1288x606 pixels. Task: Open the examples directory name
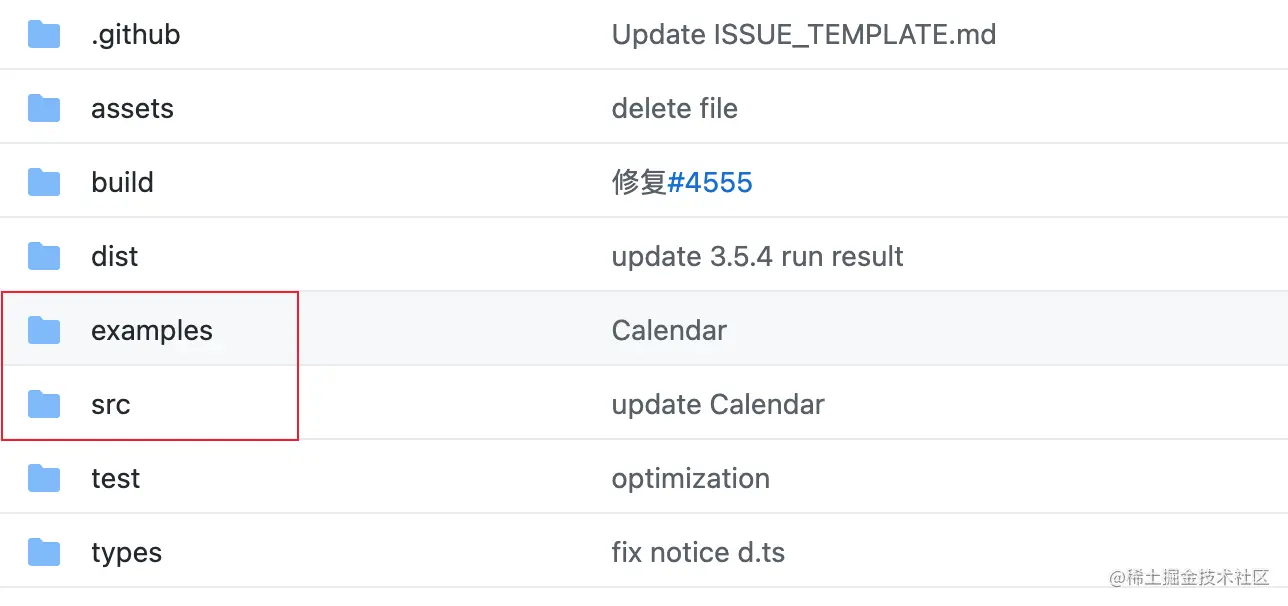click(x=152, y=331)
